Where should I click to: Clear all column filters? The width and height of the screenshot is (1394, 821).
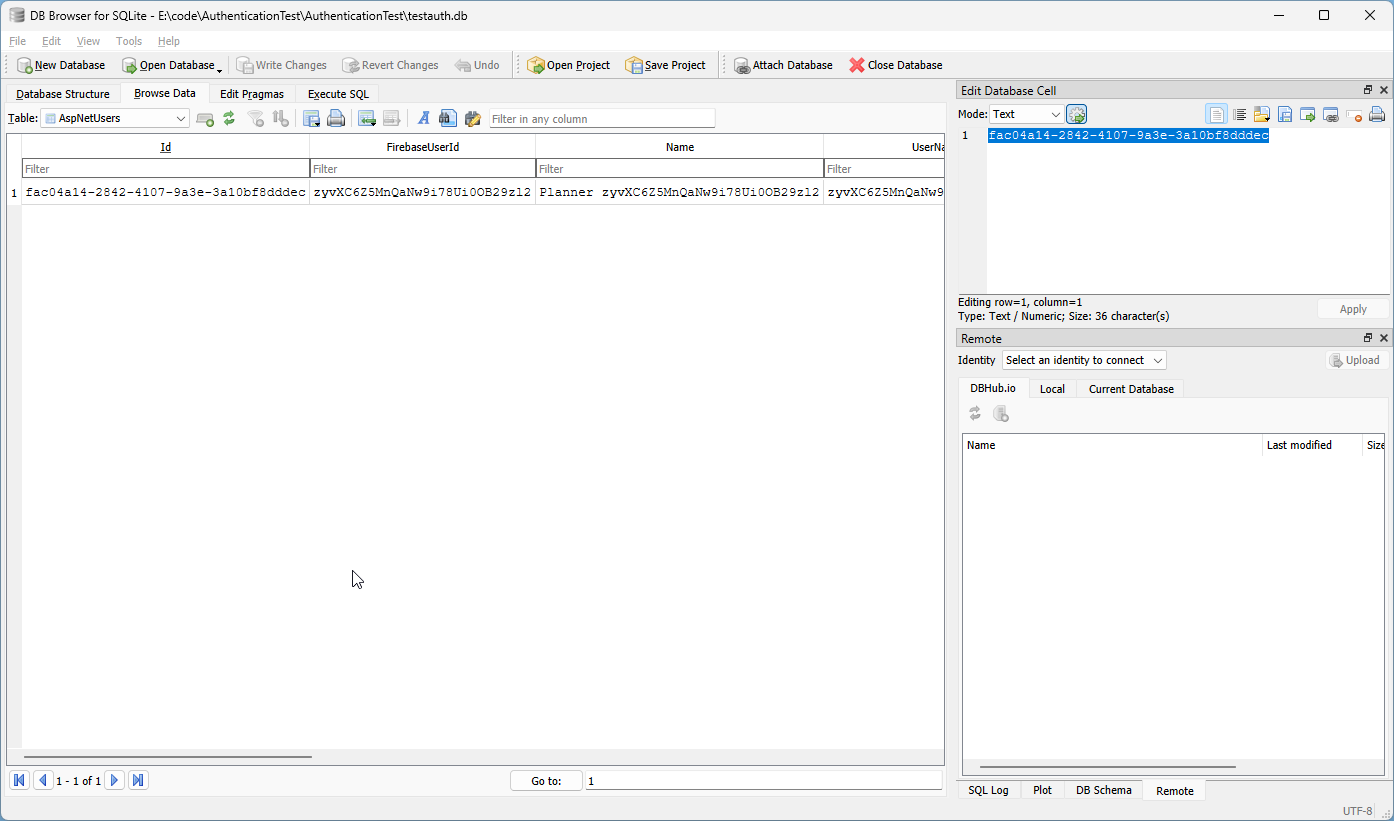(x=256, y=118)
